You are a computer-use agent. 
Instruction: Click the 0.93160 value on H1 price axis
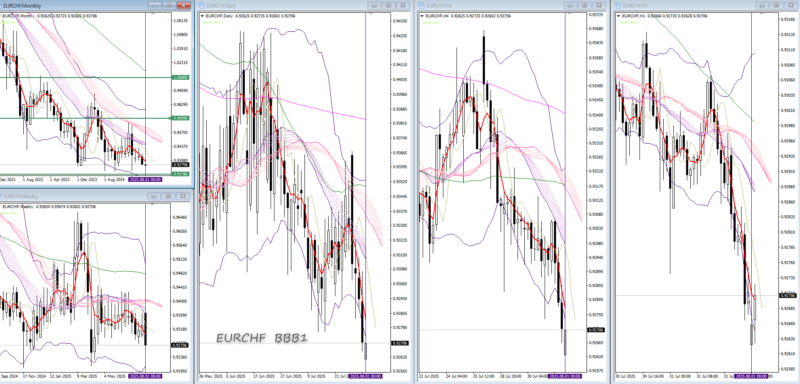788,19
